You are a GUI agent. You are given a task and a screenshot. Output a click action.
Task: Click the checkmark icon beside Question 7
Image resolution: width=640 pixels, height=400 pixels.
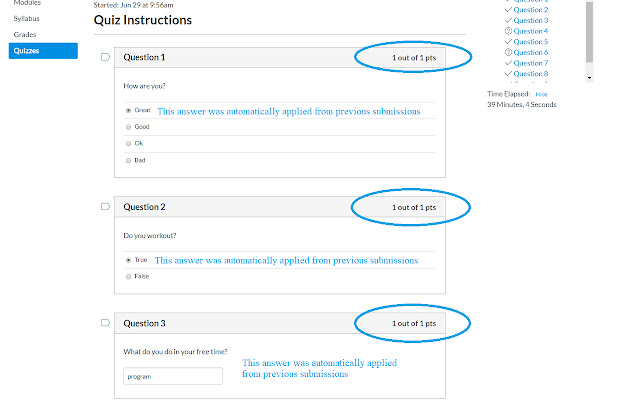510,63
